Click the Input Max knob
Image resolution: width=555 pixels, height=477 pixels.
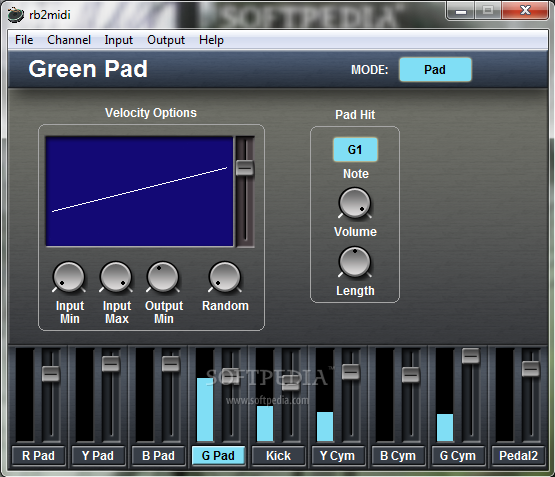click(116, 277)
